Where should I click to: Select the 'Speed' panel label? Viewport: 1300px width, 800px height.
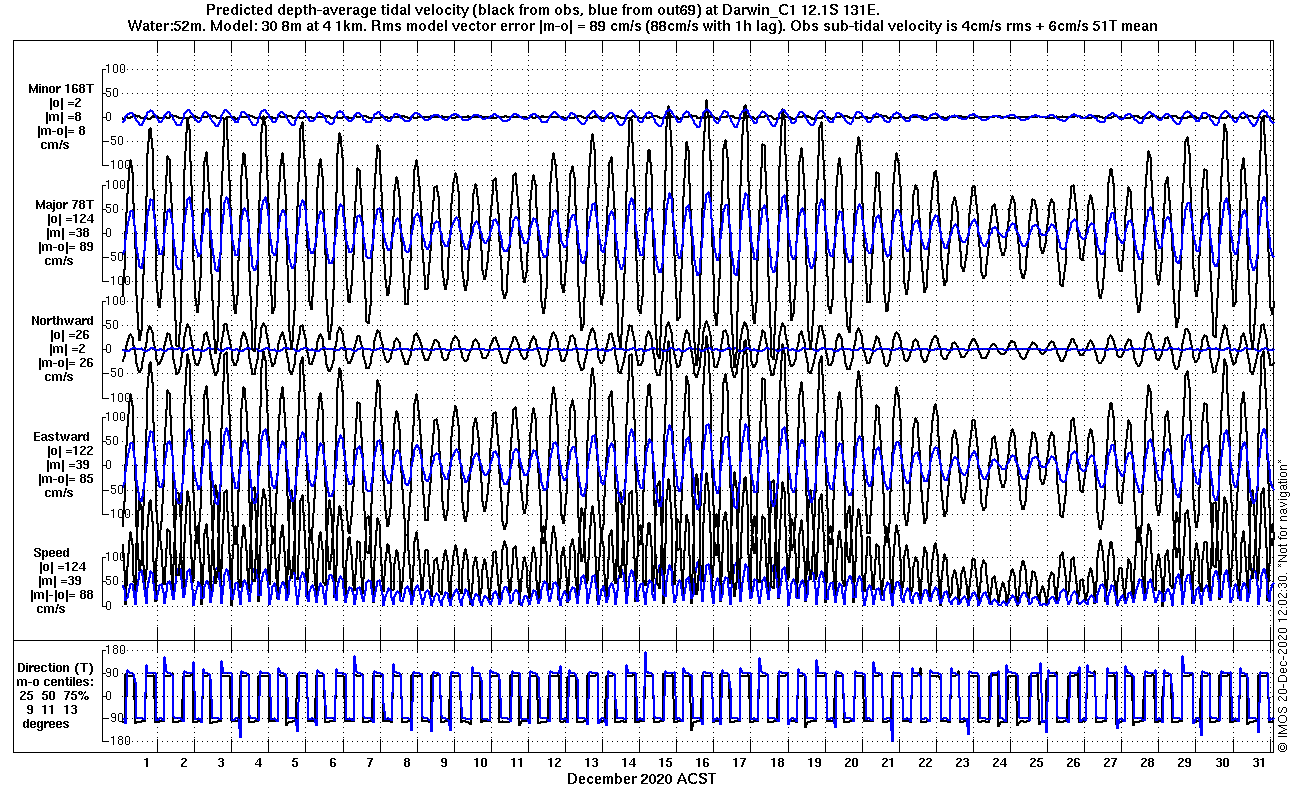point(51,553)
